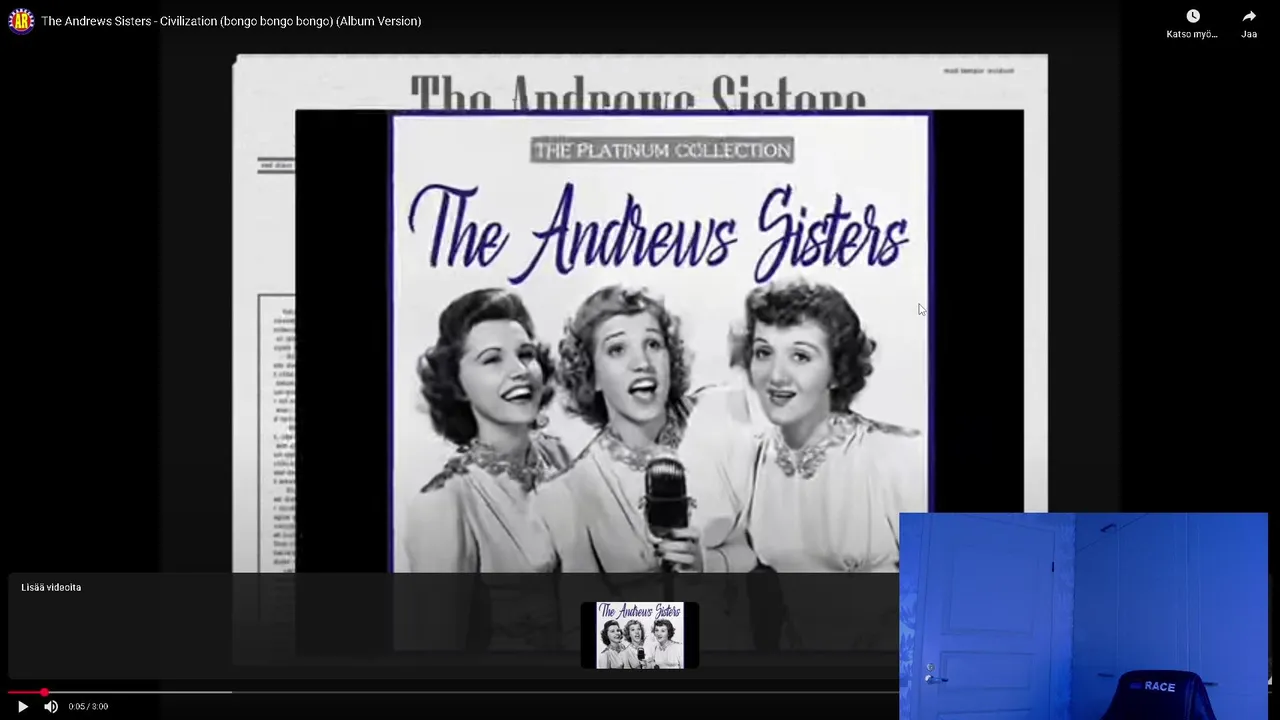Image resolution: width=1280 pixels, height=720 pixels.
Task: Seek along the video progress bar
Action: tap(453, 692)
